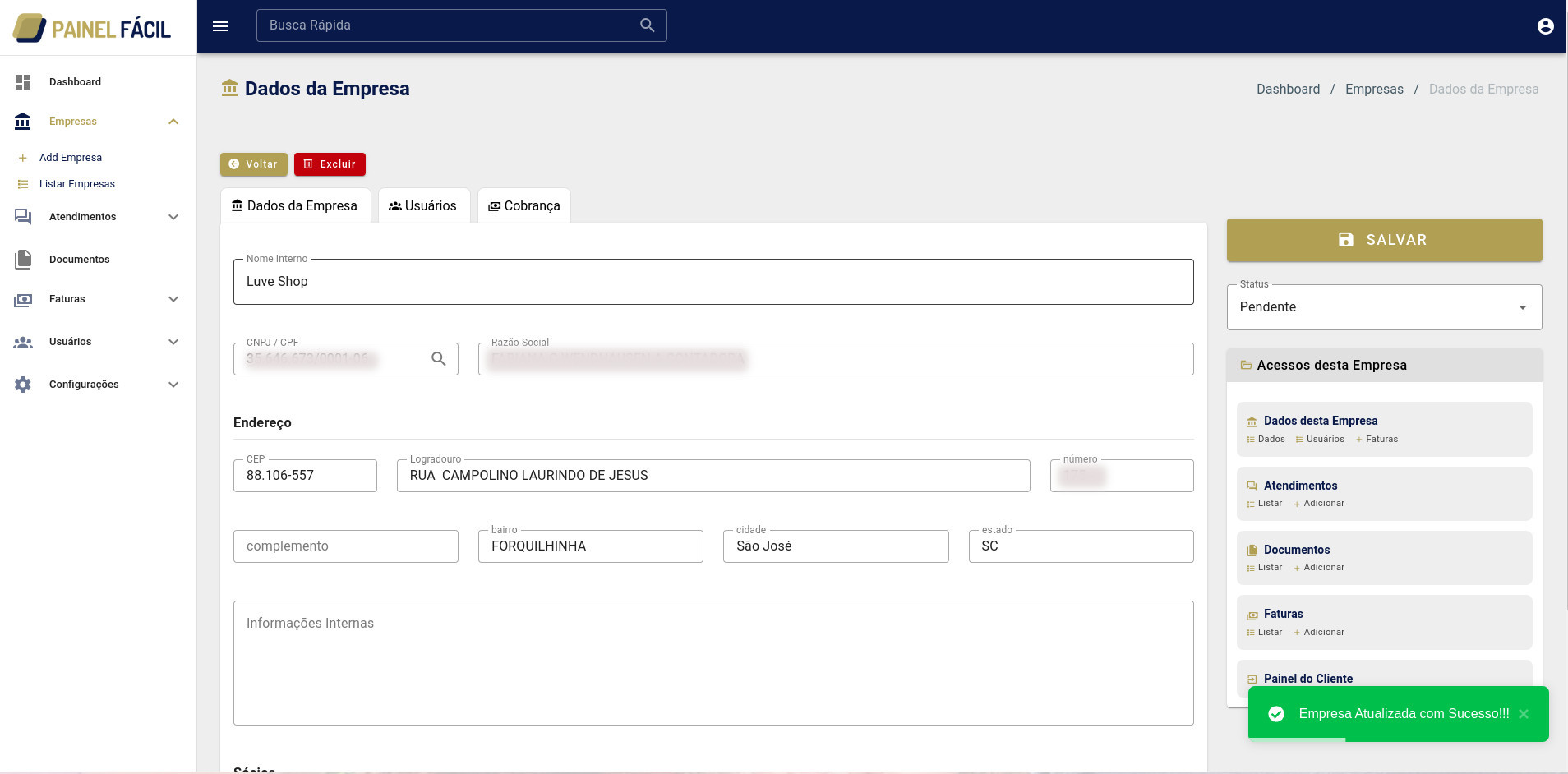Click Adicionar under Faturas access card
The image size is (1568, 774).
(x=1324, y=633)
